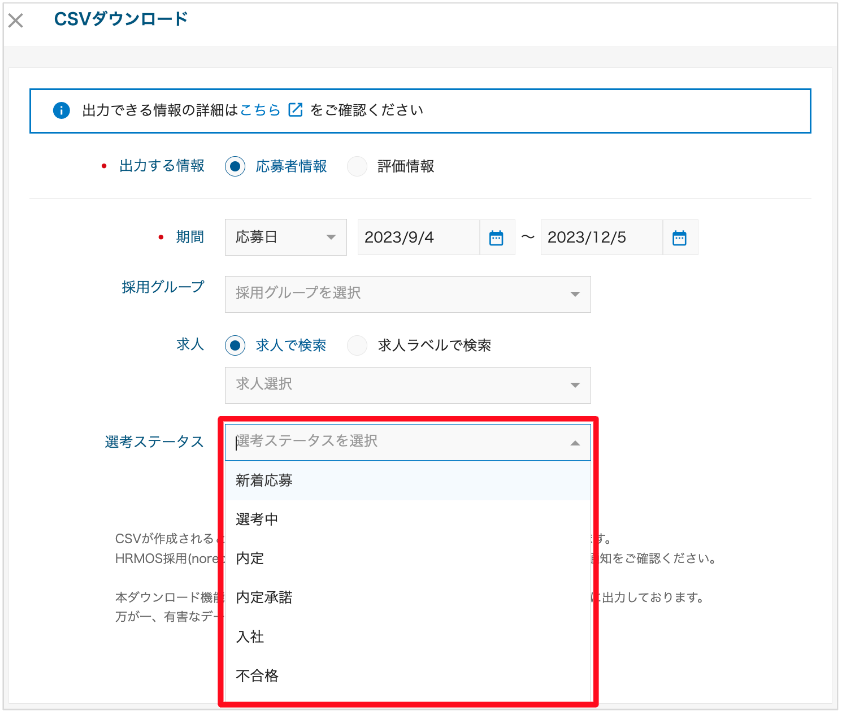Close the CSVダウンロード dialog
This screenshot has height=714, width=842.
[x=15, y=21]
